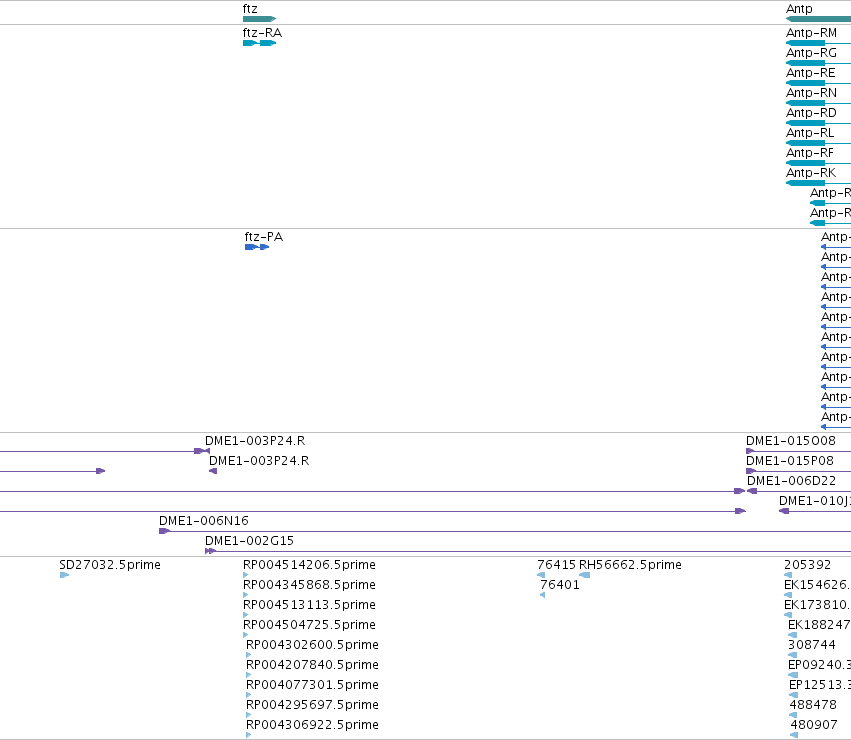Screen dimensions: 851x740
Task: Click the 205392 feature label
Action: tap(808, 565)
